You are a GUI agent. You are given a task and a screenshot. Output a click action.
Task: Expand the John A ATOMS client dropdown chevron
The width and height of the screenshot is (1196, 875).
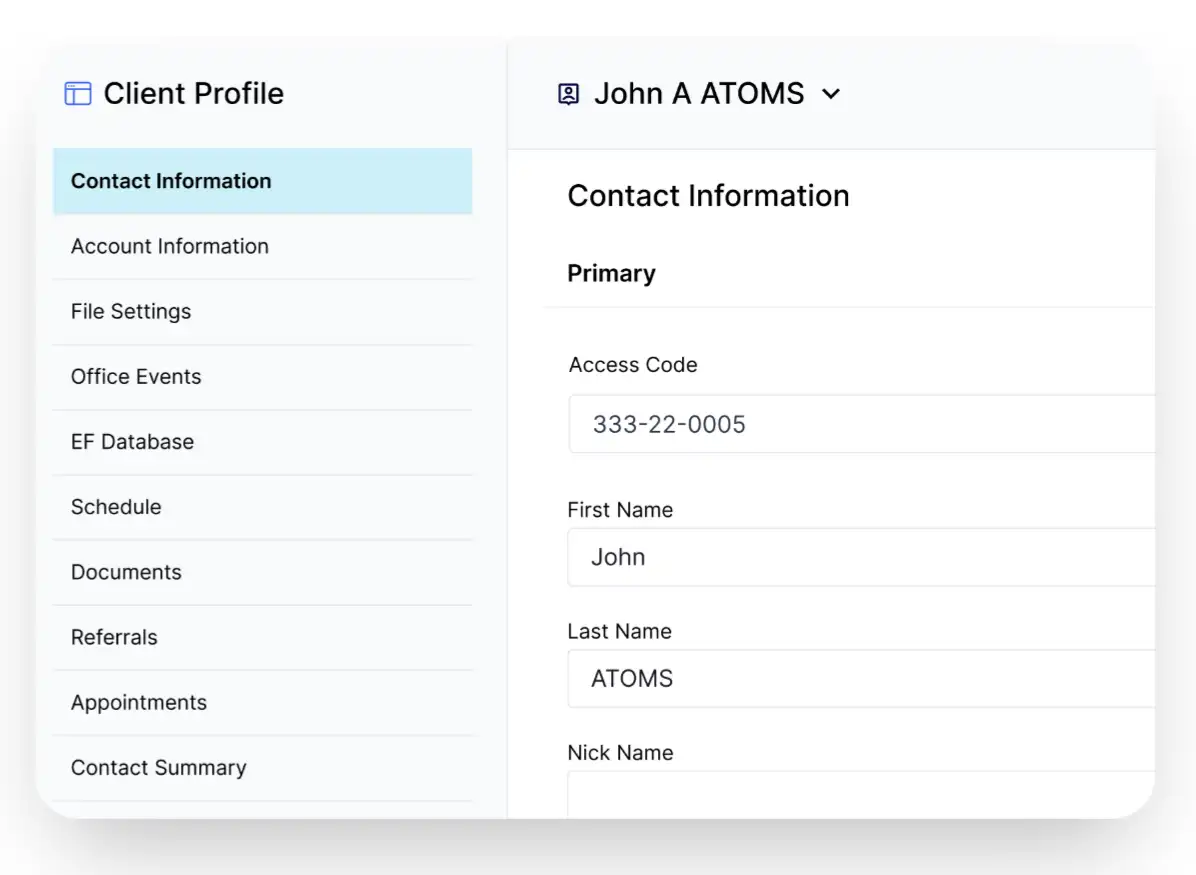pos(831,94)
